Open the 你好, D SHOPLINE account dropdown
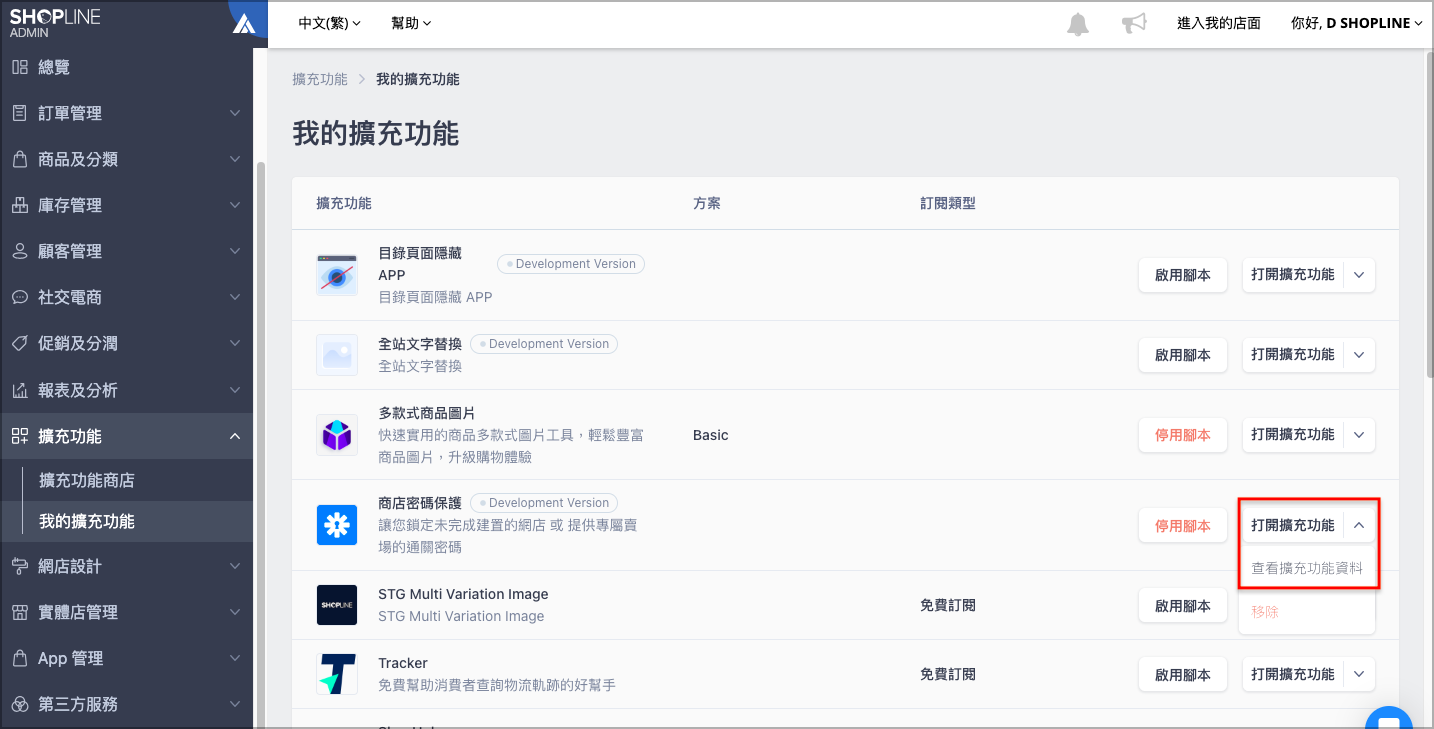Viewport: 1434px width, 729px height. click(x=1356, y=23)
